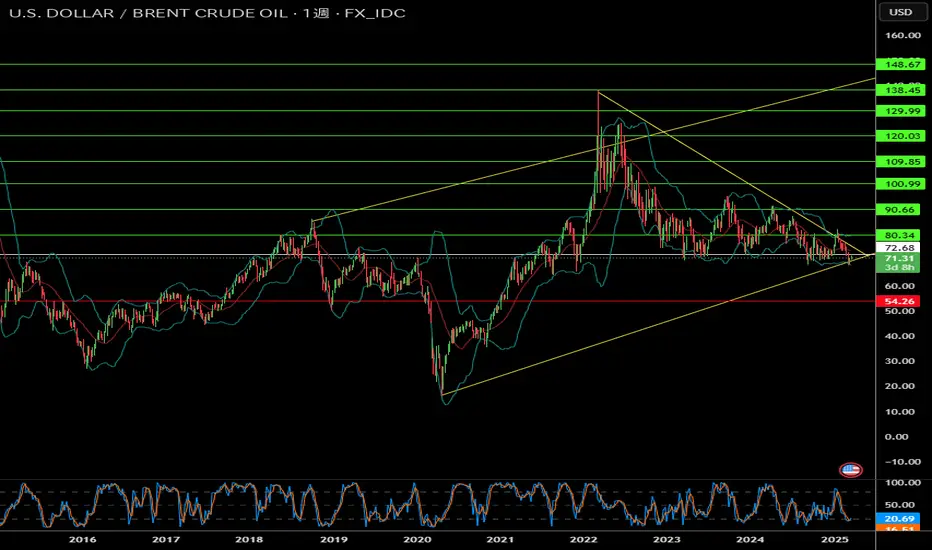The width and height of the screenshot is (932, 550).
Task: Click the 2021 time axis label
Action: [500, 539]
